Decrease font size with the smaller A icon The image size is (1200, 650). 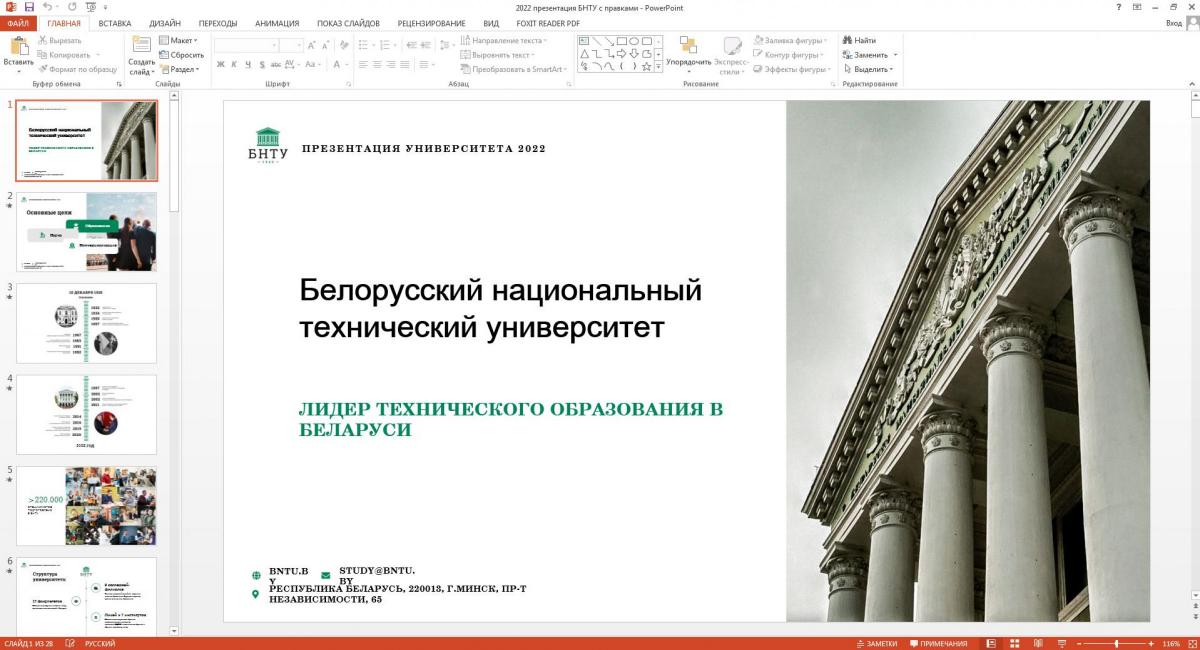tap(326, 45)
